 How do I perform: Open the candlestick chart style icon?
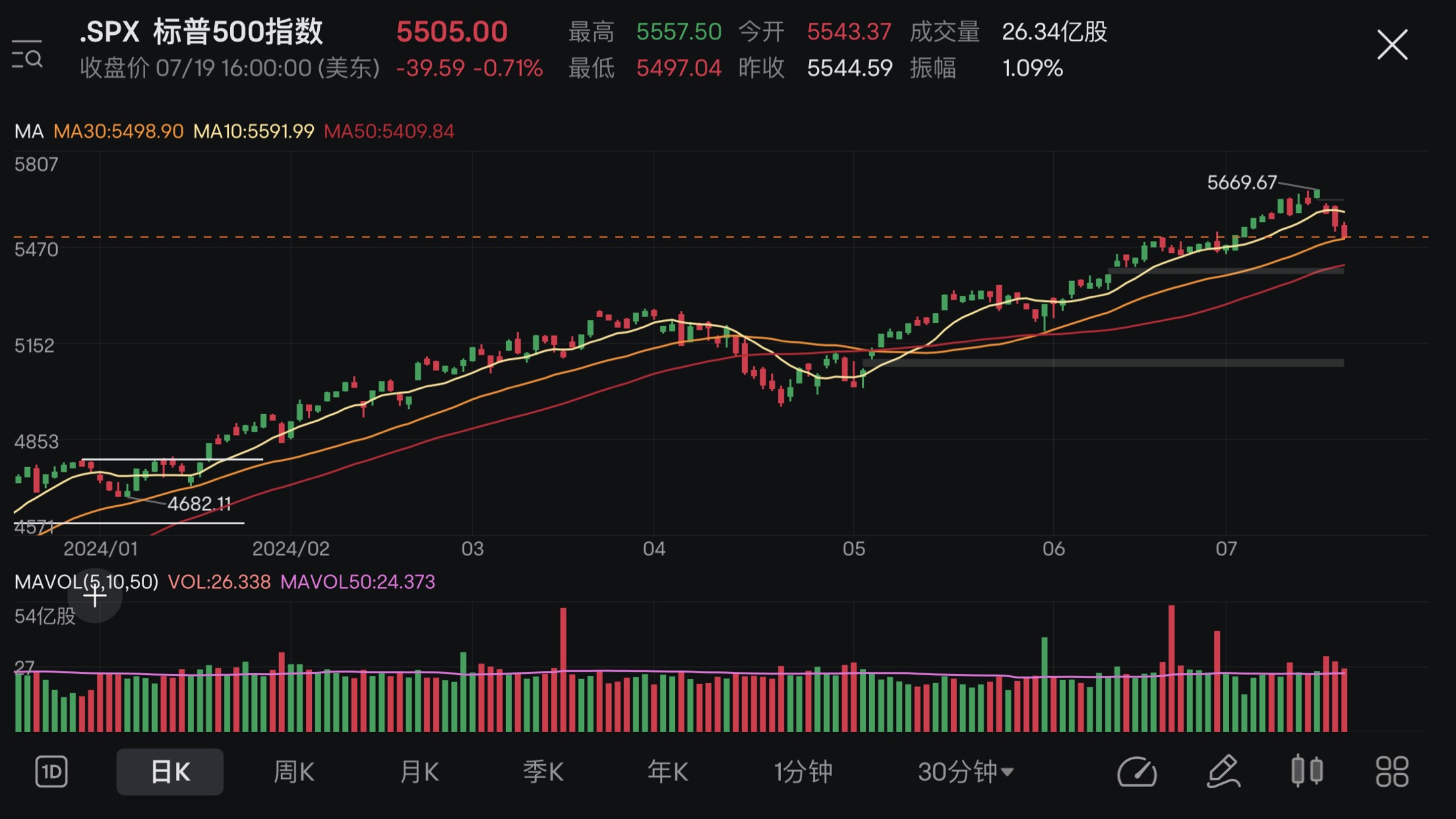pyautogui.click(x=1307, y=771)
